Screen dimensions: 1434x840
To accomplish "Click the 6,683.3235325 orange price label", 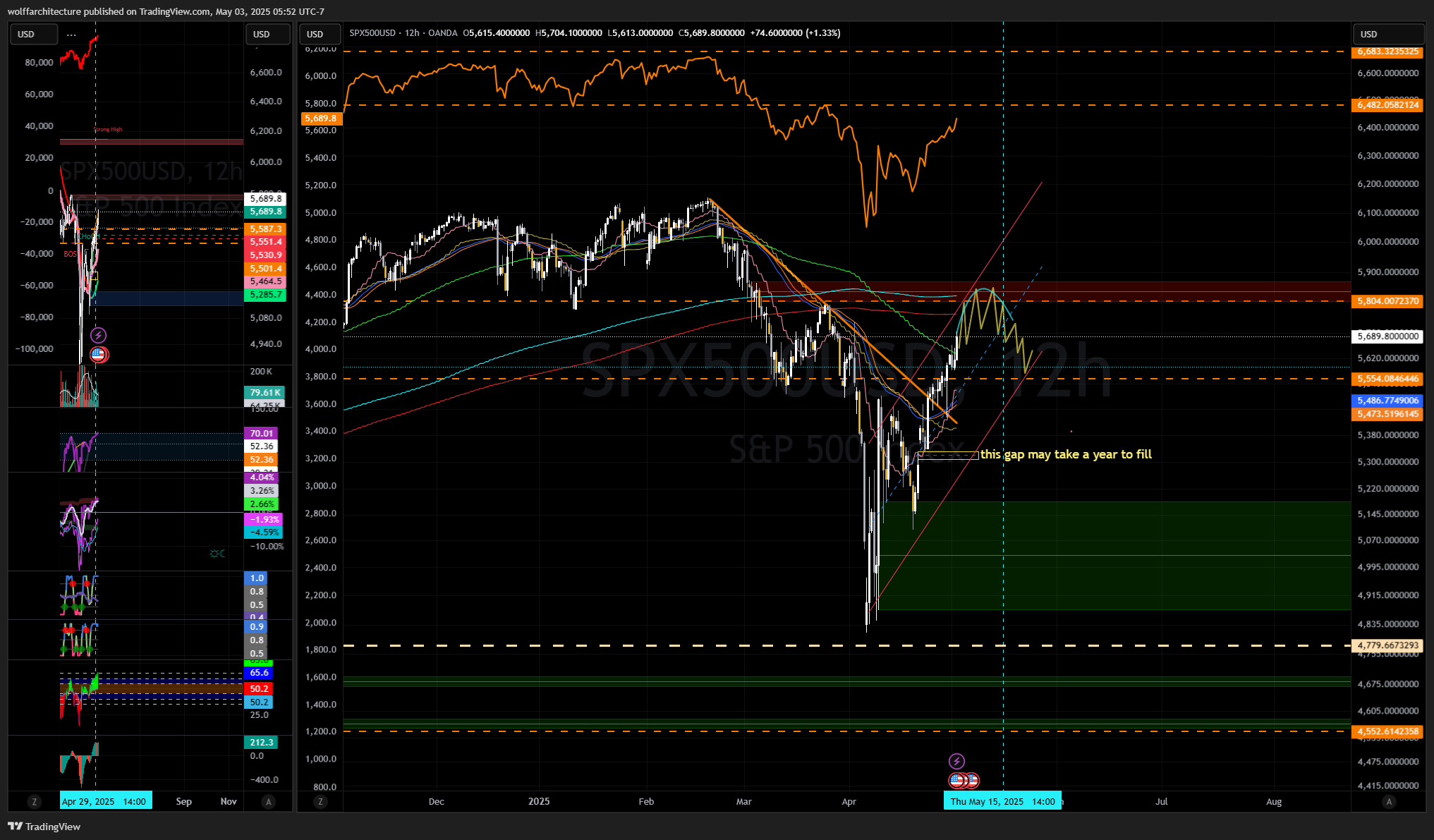I will click(x=1387, y=51).
